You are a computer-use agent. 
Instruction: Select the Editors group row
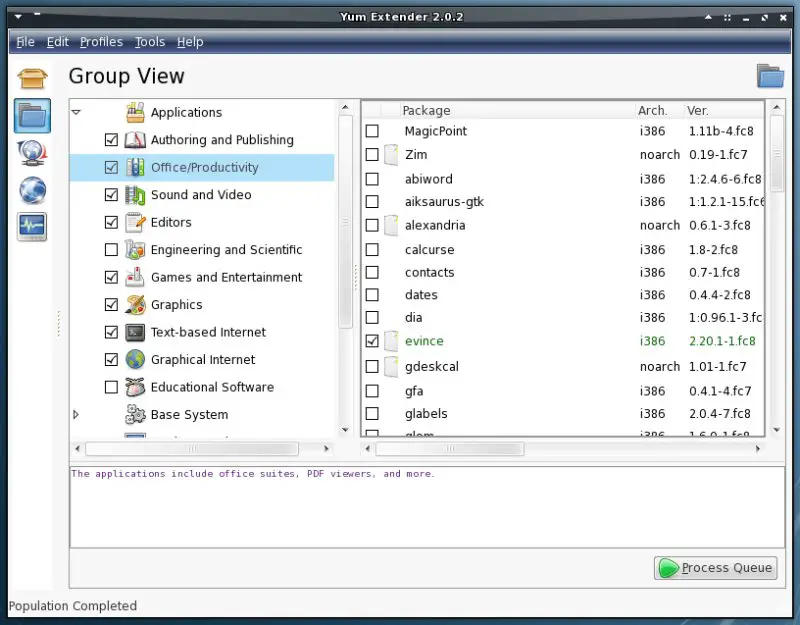tap(171, 222)
